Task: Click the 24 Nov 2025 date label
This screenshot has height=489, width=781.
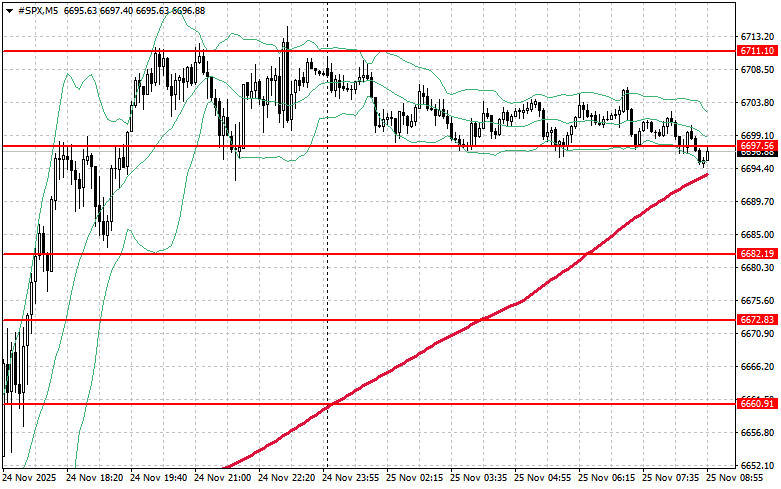Action: pos(31,479)
